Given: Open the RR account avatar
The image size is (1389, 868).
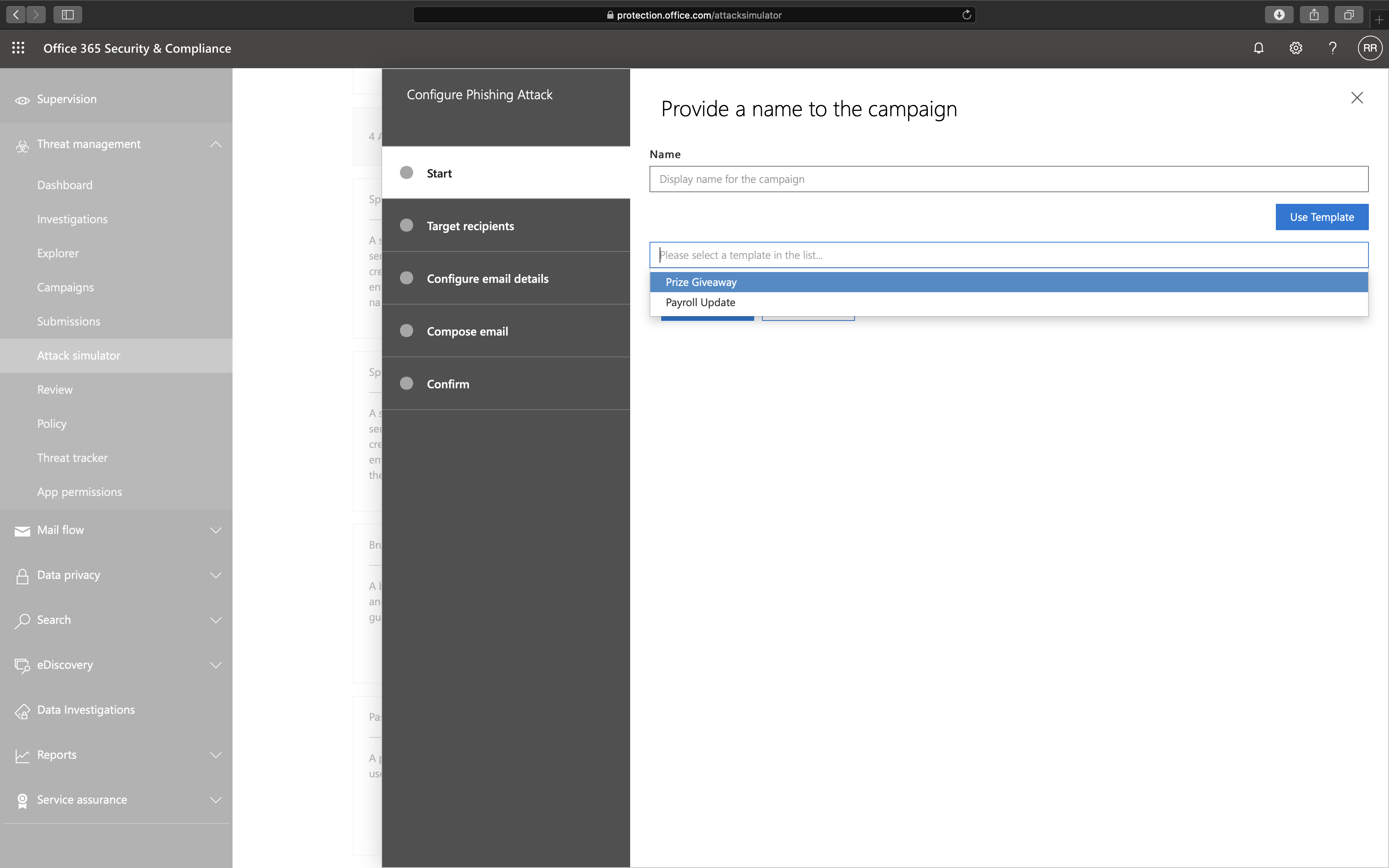Looking at the screenshot, I should tap(1370, 48).
